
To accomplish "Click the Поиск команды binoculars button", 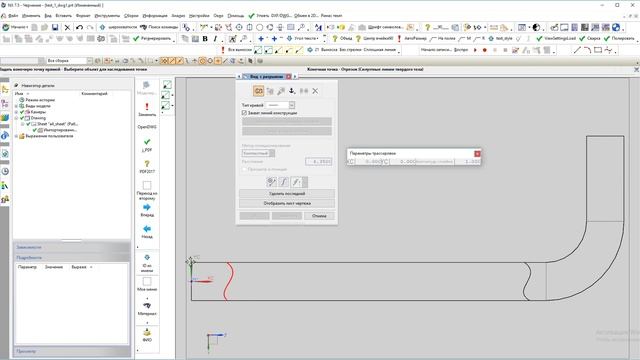I will [159, 27].
